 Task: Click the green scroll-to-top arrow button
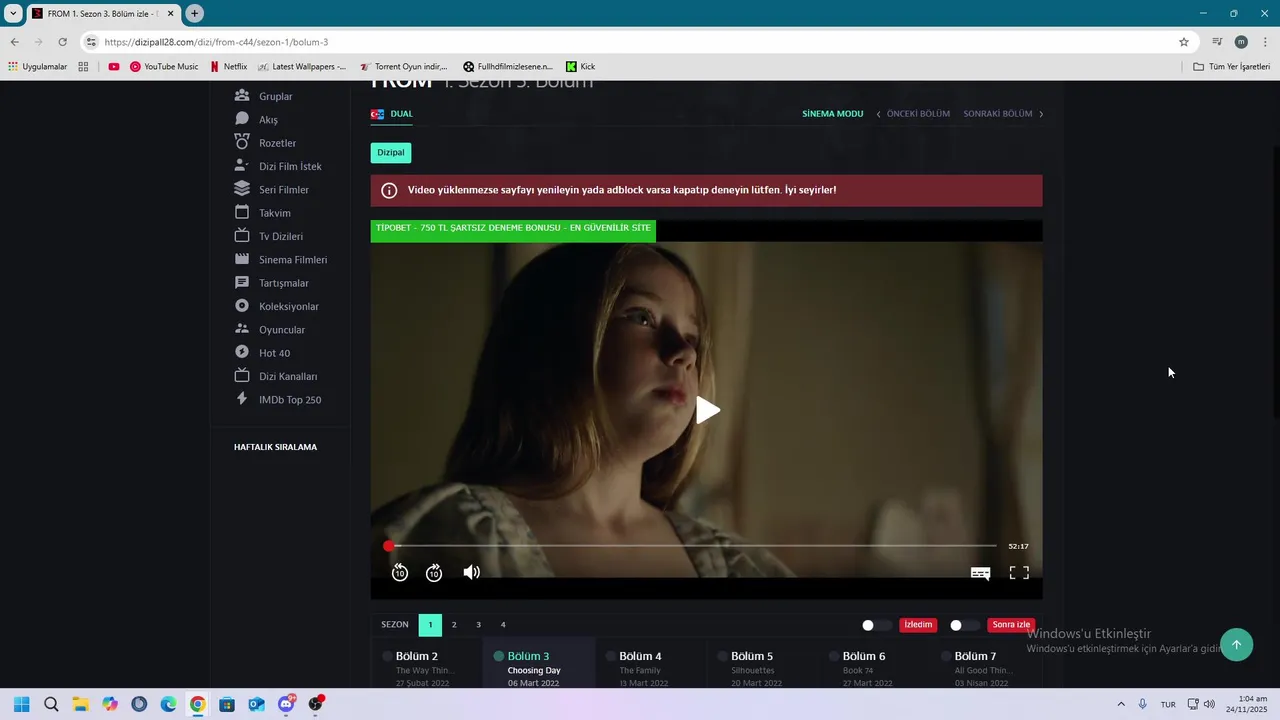click(1236, 644)
